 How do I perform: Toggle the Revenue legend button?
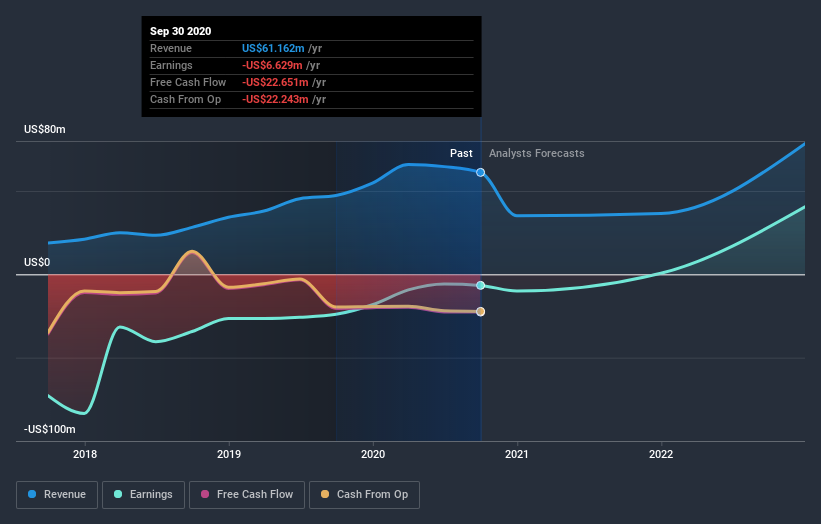57,495
